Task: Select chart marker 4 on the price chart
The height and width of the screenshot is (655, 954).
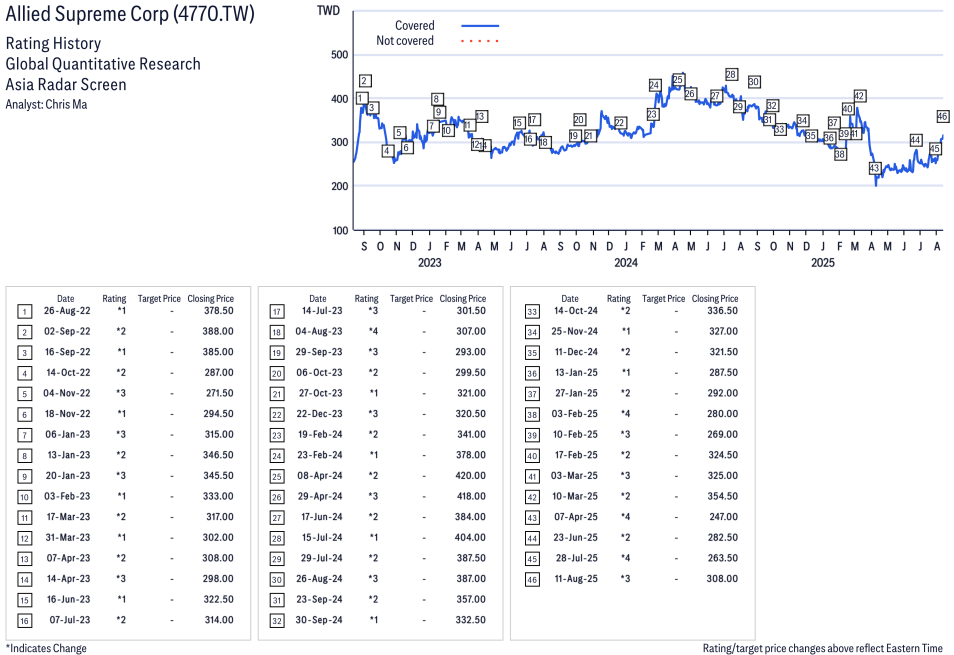Action: pos(387,151)
